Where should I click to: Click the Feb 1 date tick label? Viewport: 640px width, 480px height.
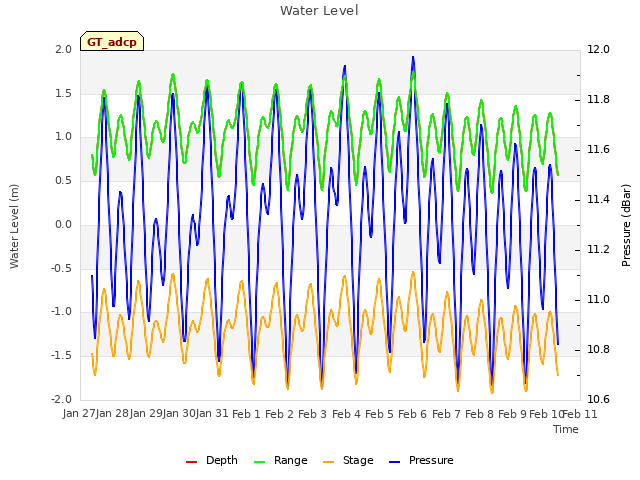click(246, 414)
